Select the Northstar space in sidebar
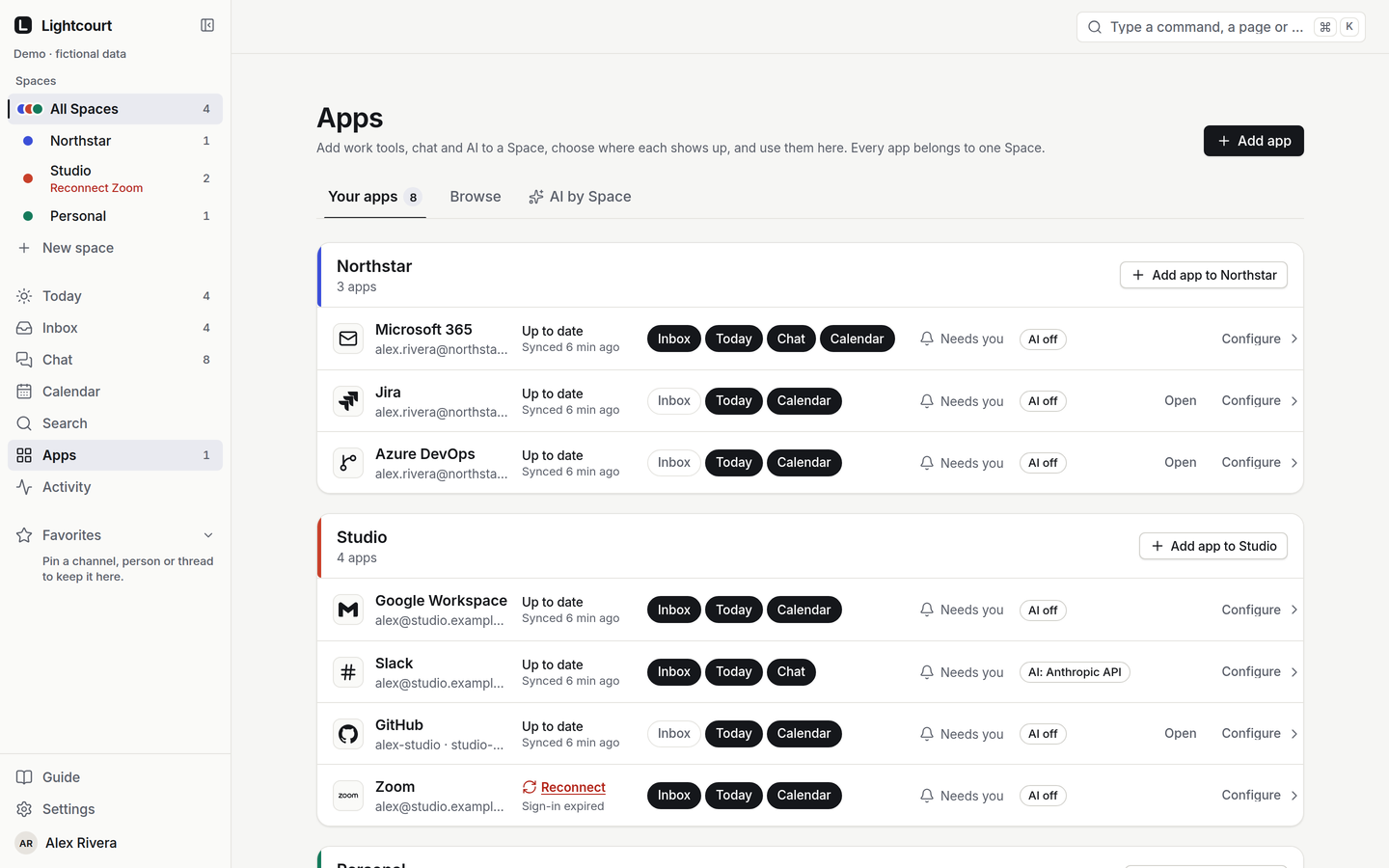The height and width of the screenshot is (868, 1389). (x=115, y=141)
